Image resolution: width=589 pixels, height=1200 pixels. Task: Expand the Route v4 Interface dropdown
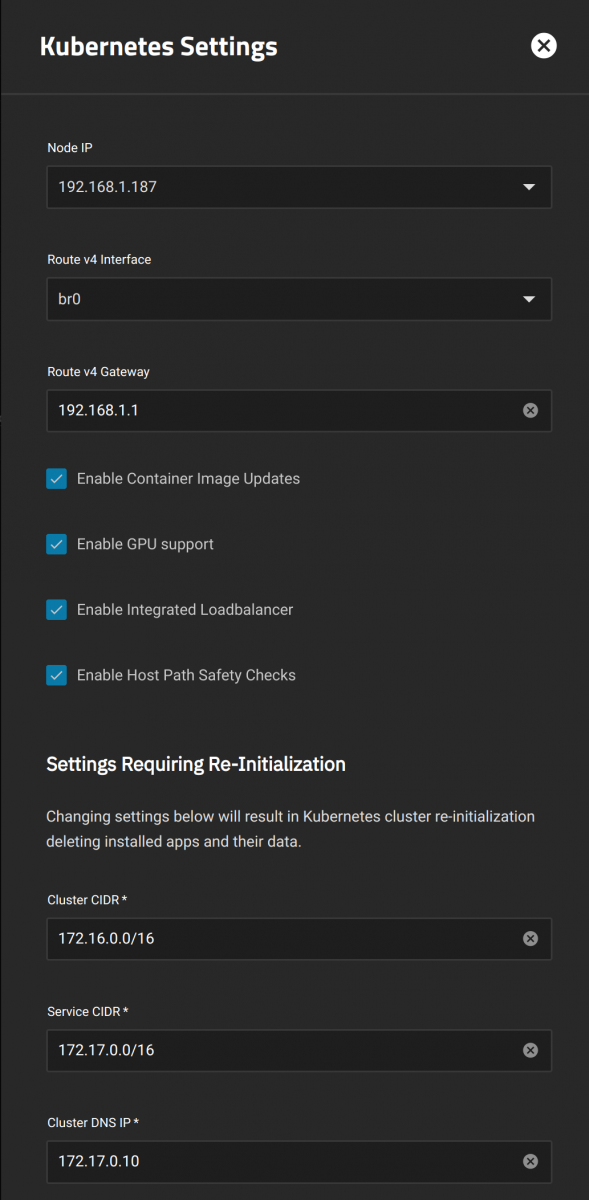pyautogui.click(x=299, y=299)
